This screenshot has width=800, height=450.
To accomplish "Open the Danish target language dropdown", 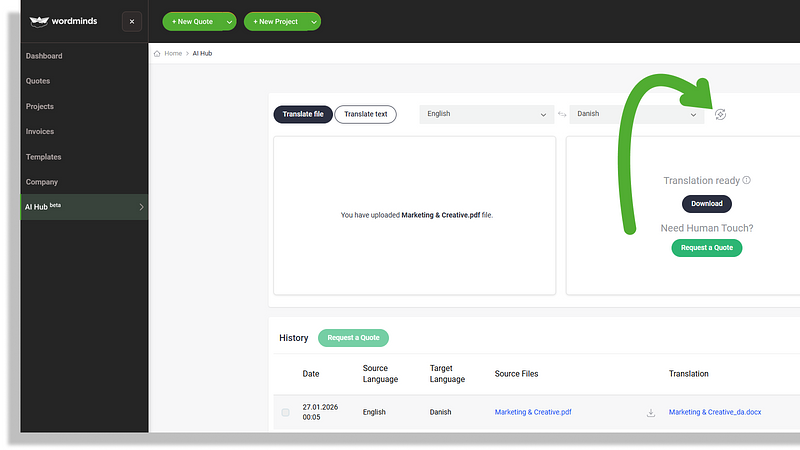I will (x=636, y=114).
